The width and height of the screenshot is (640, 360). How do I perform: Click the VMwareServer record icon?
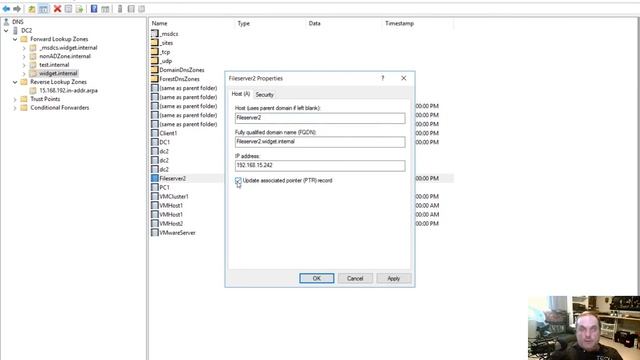pyautogui.click(x=155, y=233)
